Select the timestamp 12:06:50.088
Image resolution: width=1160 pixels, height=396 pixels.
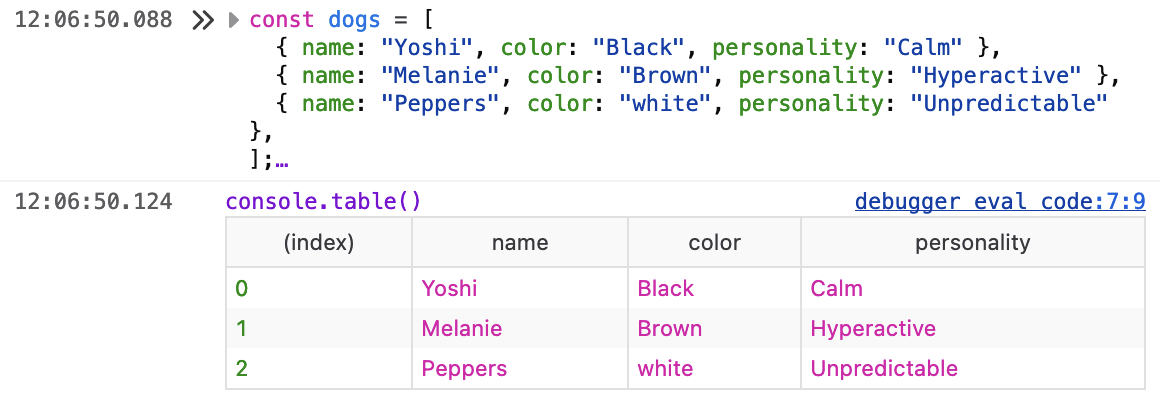tap(93, 20)
